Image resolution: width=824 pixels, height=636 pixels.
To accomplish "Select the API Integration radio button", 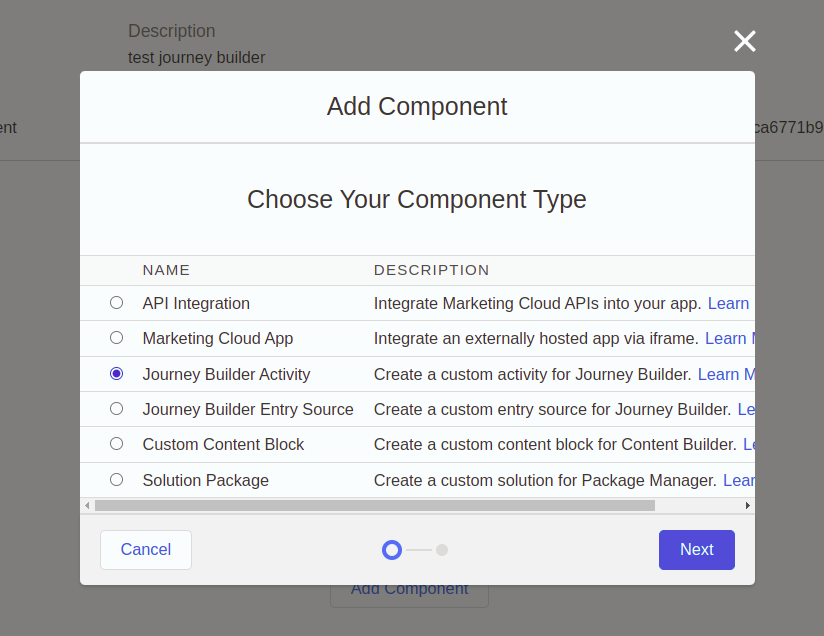I will point(117,303).
